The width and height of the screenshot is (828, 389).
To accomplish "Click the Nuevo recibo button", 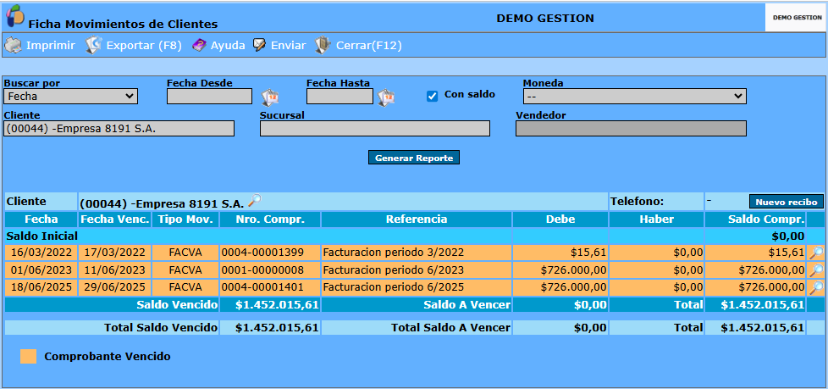I will [786, 202].
